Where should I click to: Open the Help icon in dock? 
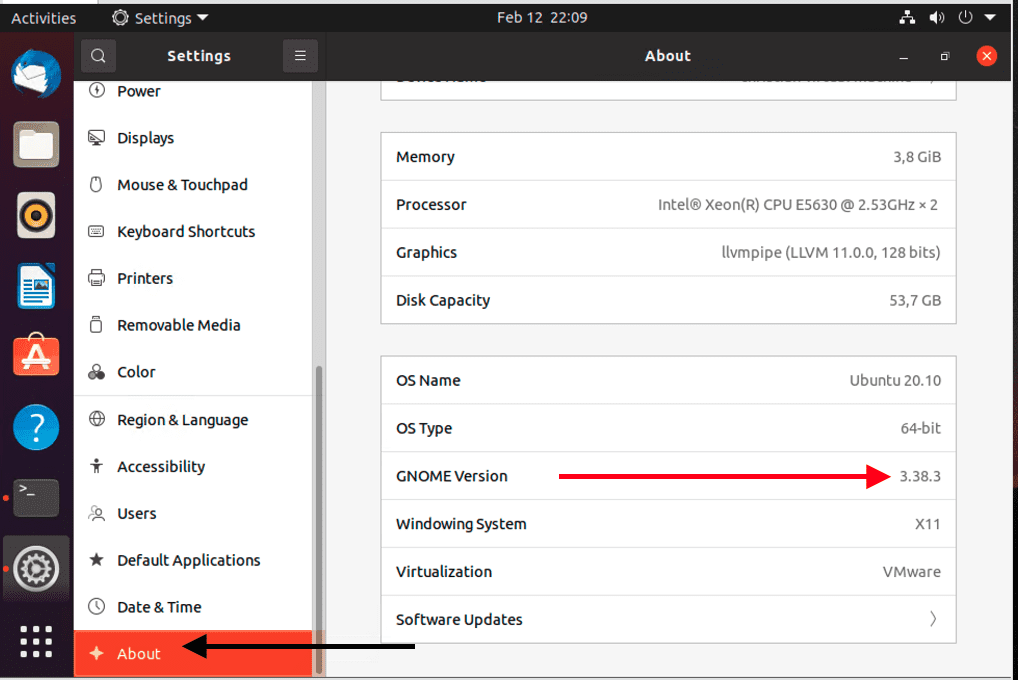(36, 428)
